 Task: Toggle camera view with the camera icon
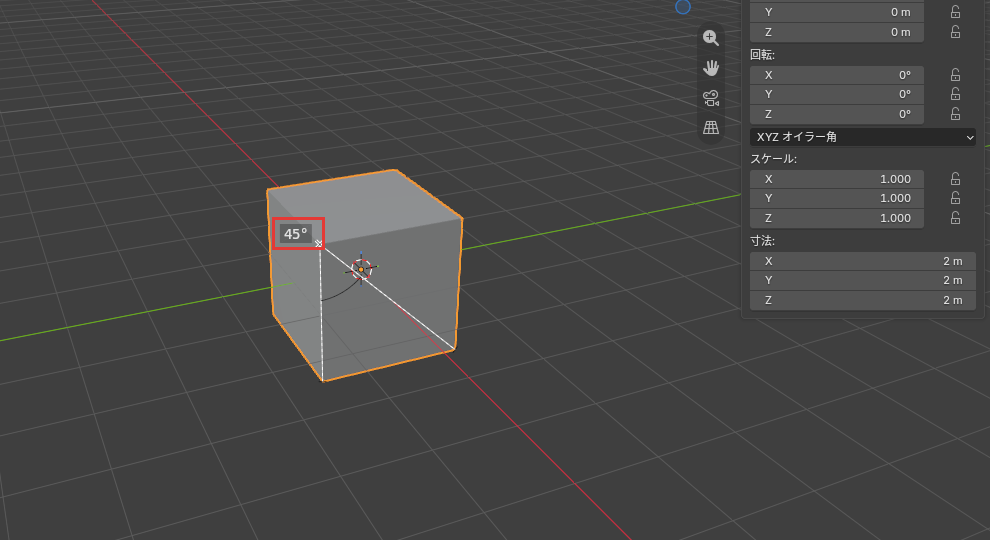click(x=711, y=98)
